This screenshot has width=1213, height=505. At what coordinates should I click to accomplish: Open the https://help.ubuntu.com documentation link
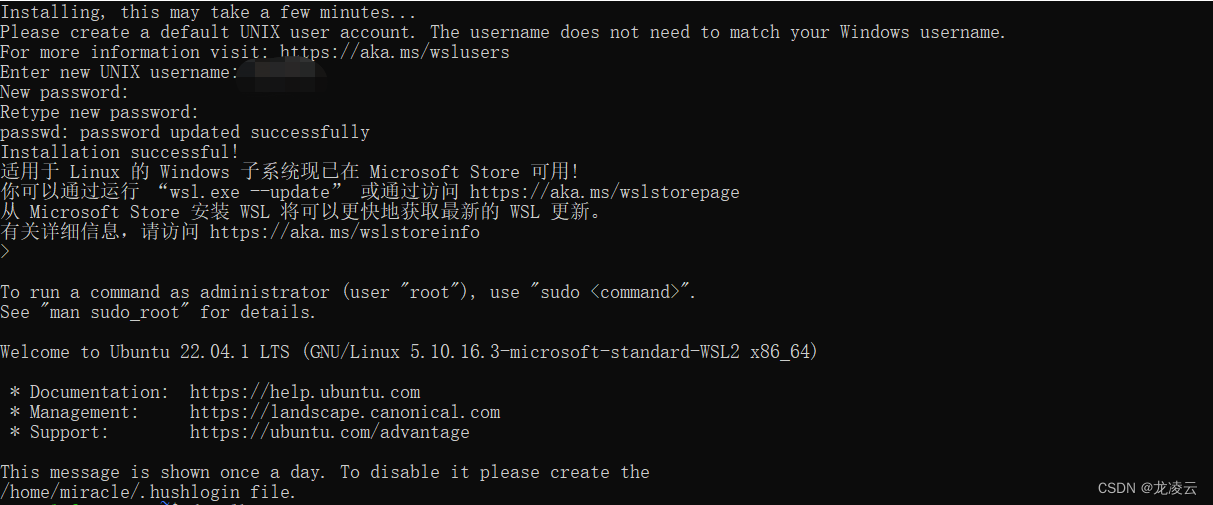(x=305, y=392)
